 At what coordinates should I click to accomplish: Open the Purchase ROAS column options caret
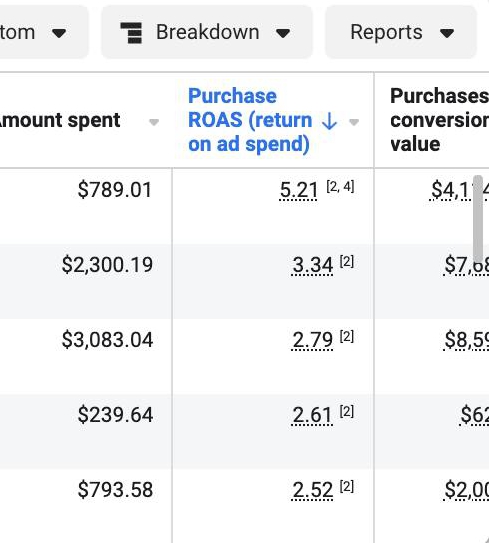pyautogui.click(x=354, y=122)
